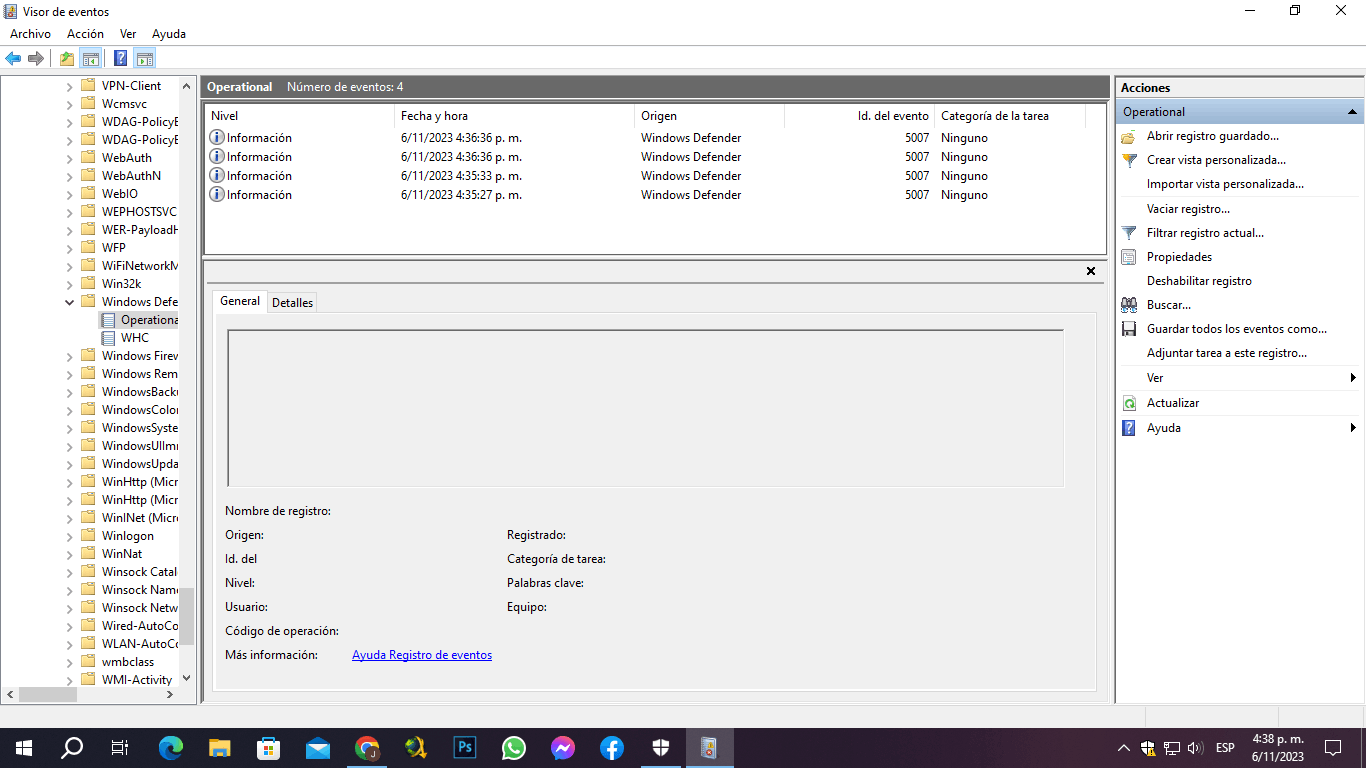
Task: Click the Guardar todos los eventos floppy icon
Action: [1129, 329]
